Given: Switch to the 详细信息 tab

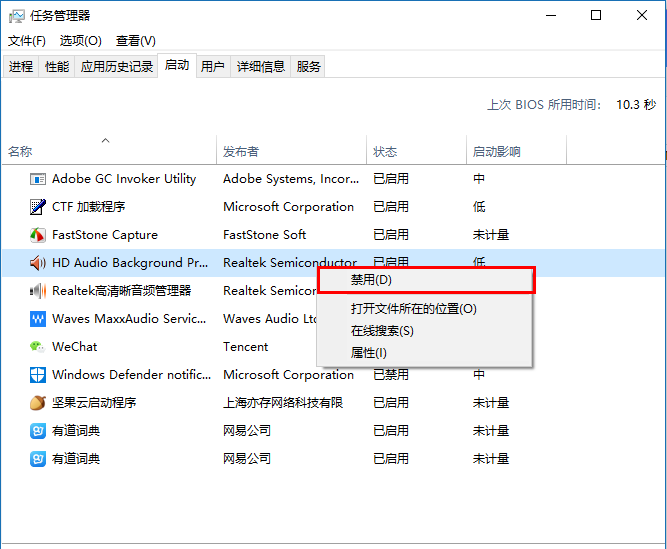Looking at the screenshot, I should point(260,67).
